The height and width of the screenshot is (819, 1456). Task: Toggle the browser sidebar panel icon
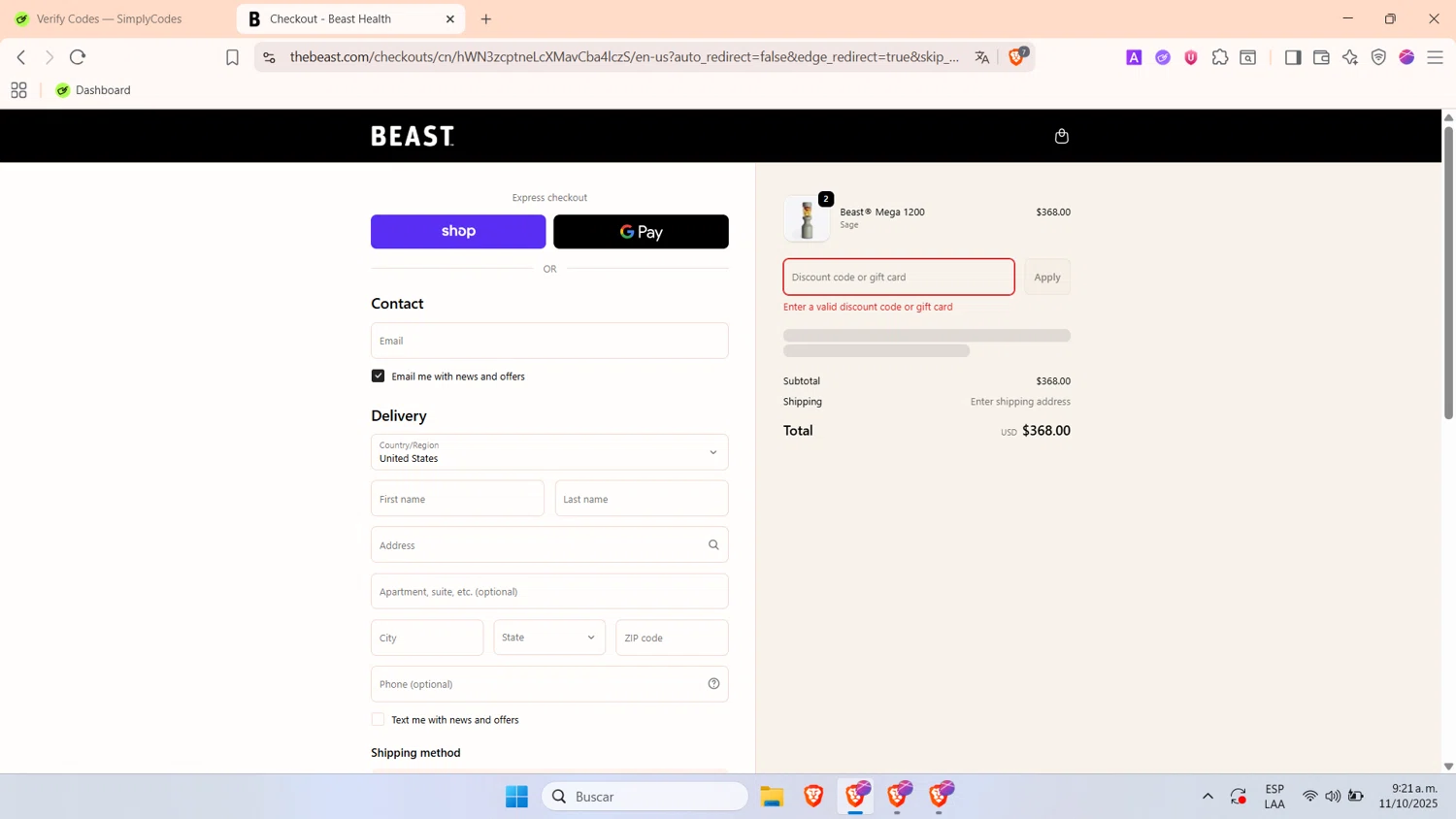point(1293,57)
